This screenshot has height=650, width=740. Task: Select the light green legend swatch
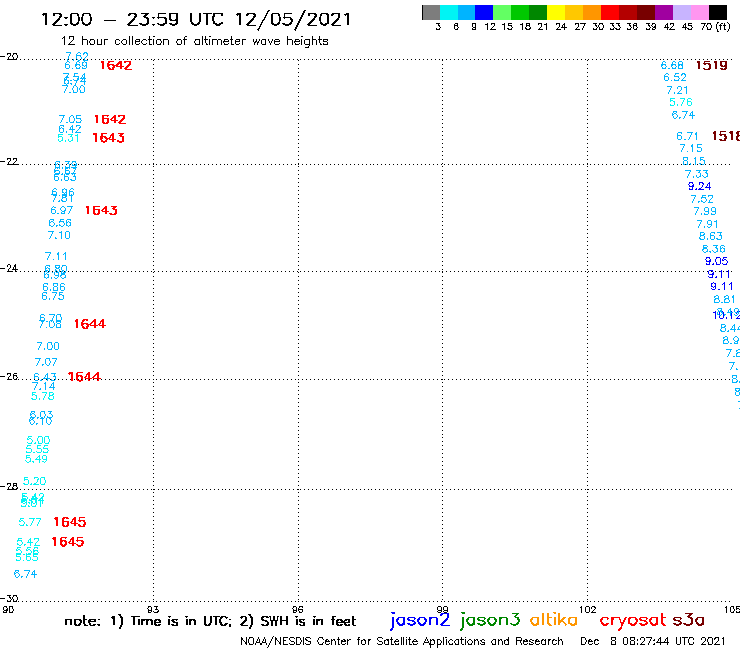(x=502, y=12)
